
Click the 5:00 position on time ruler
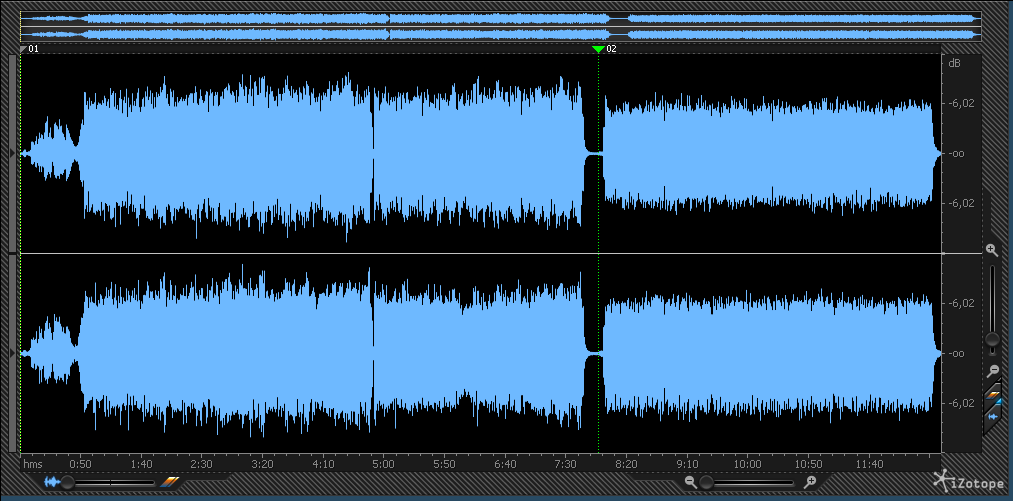[385, 464]
